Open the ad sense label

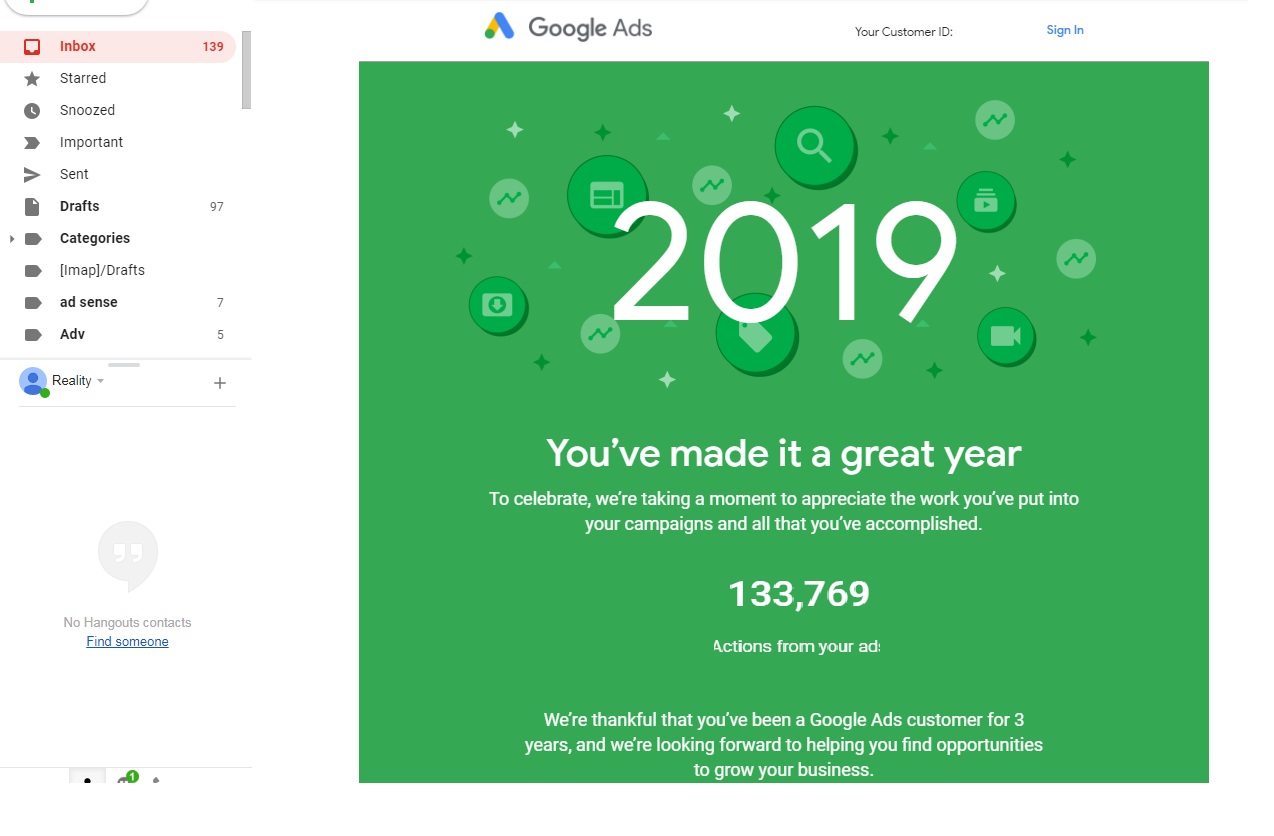[x=88, y=302]
